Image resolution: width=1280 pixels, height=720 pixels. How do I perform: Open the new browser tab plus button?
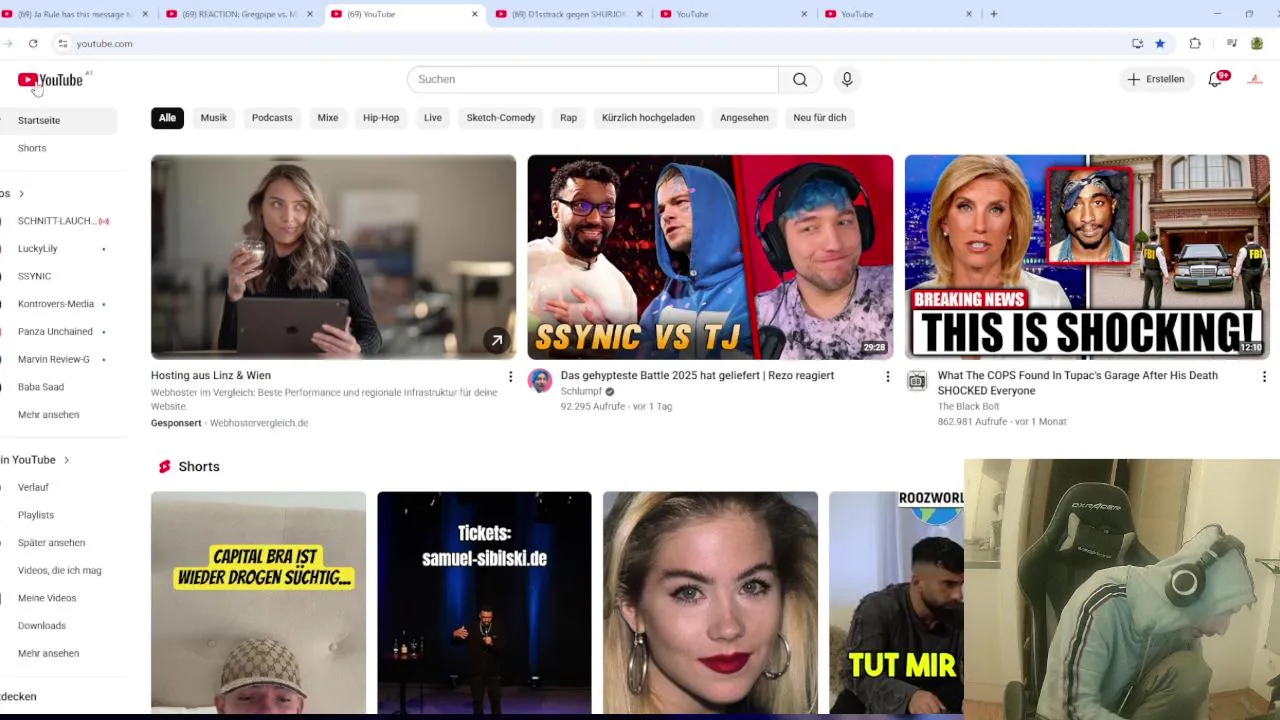tap(993, 14)
